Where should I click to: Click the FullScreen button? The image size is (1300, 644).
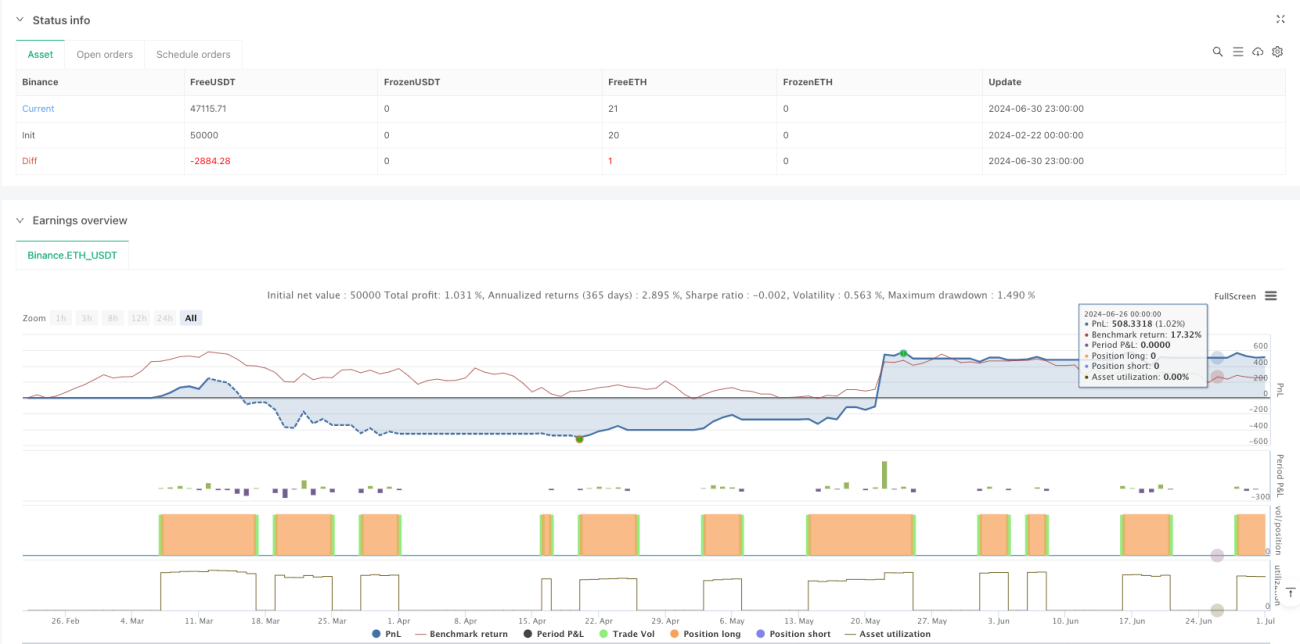pyautogui.click(x=1235, y=296)
